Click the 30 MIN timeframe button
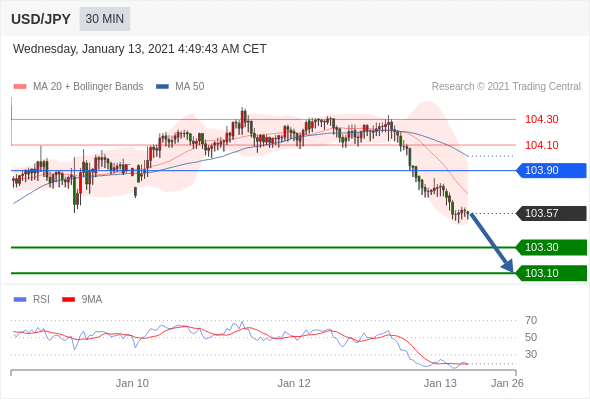This screenshot has width=590, height=400. pos(105,19)
